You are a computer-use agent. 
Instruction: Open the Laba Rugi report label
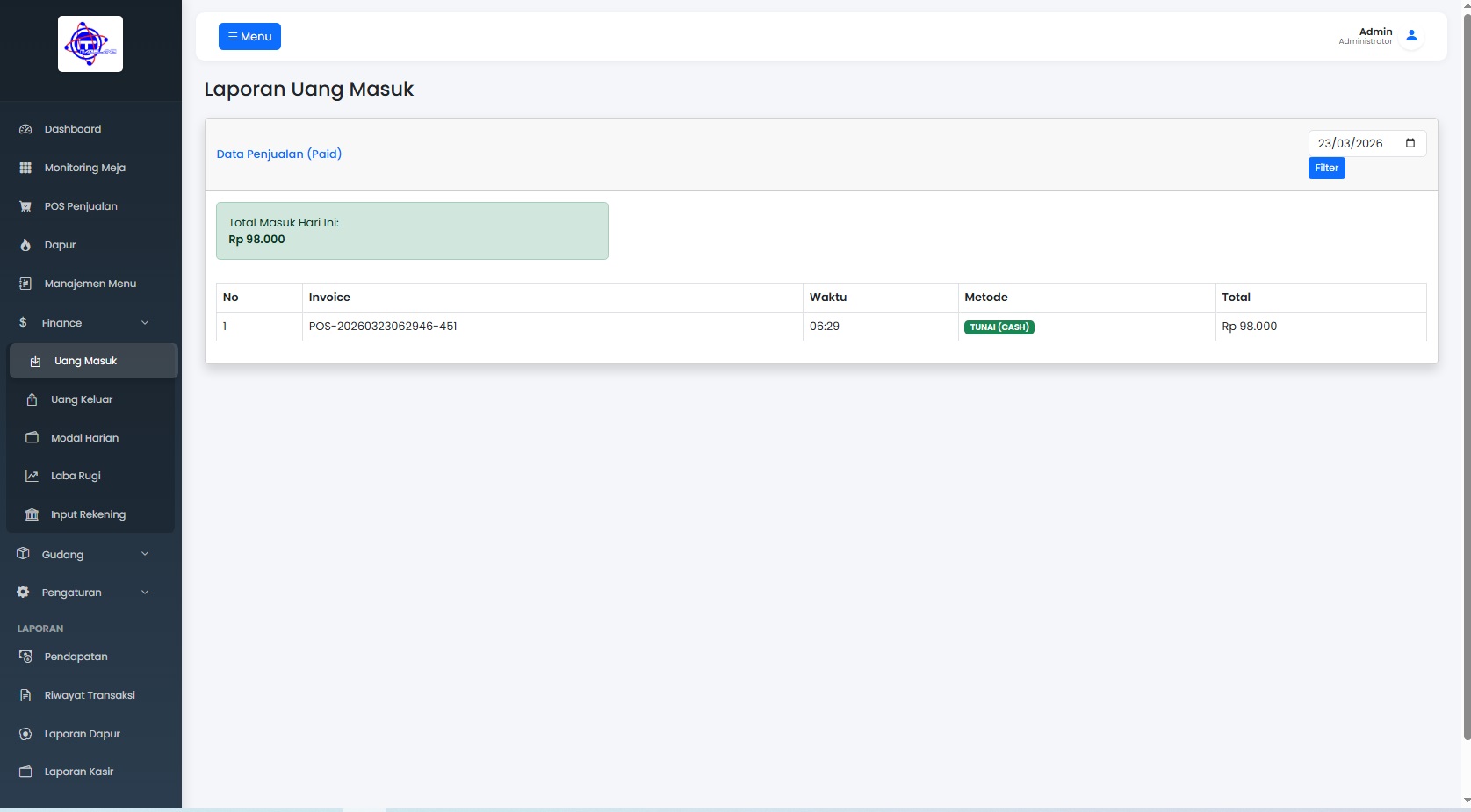coord(76,476)
